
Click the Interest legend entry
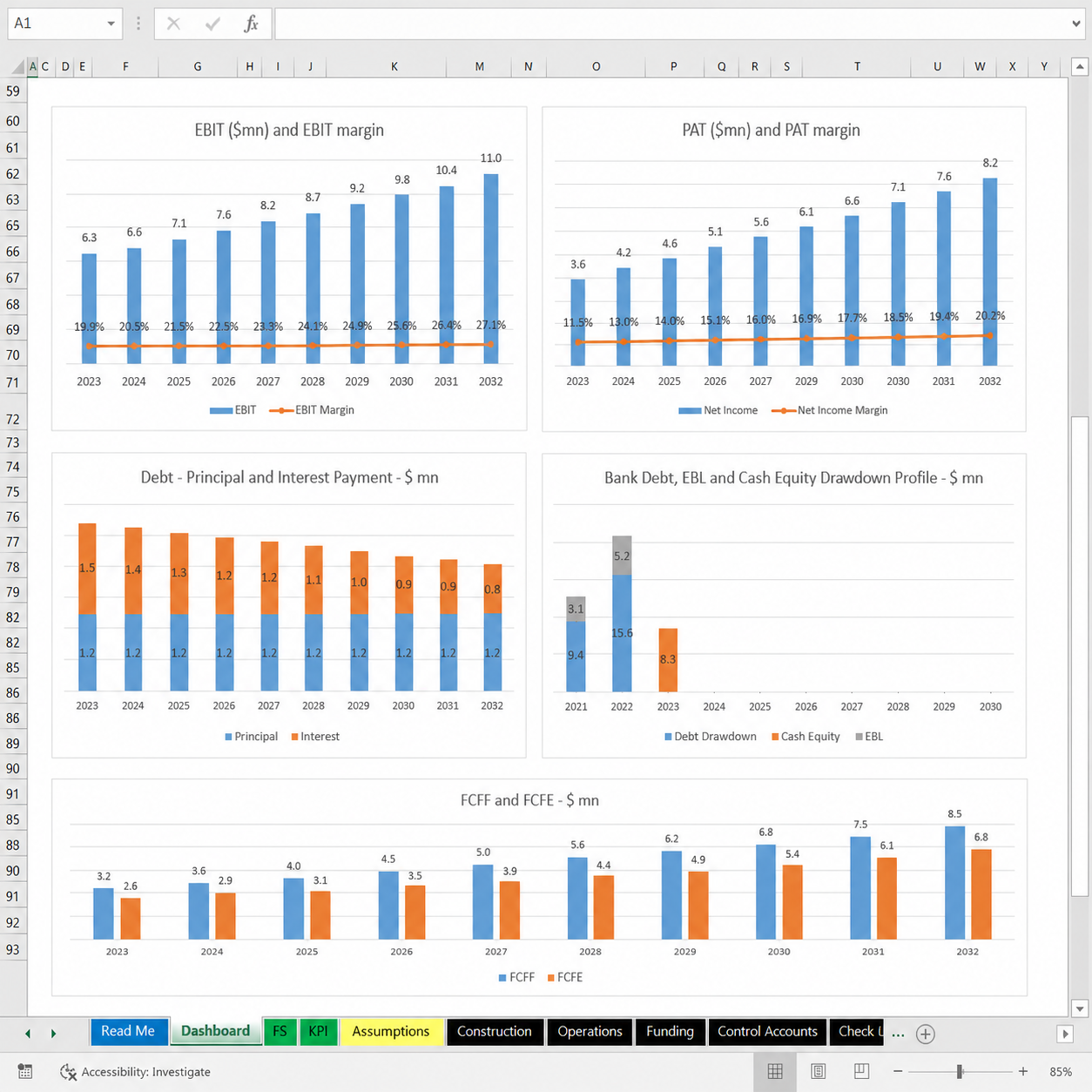pos(315,737)
